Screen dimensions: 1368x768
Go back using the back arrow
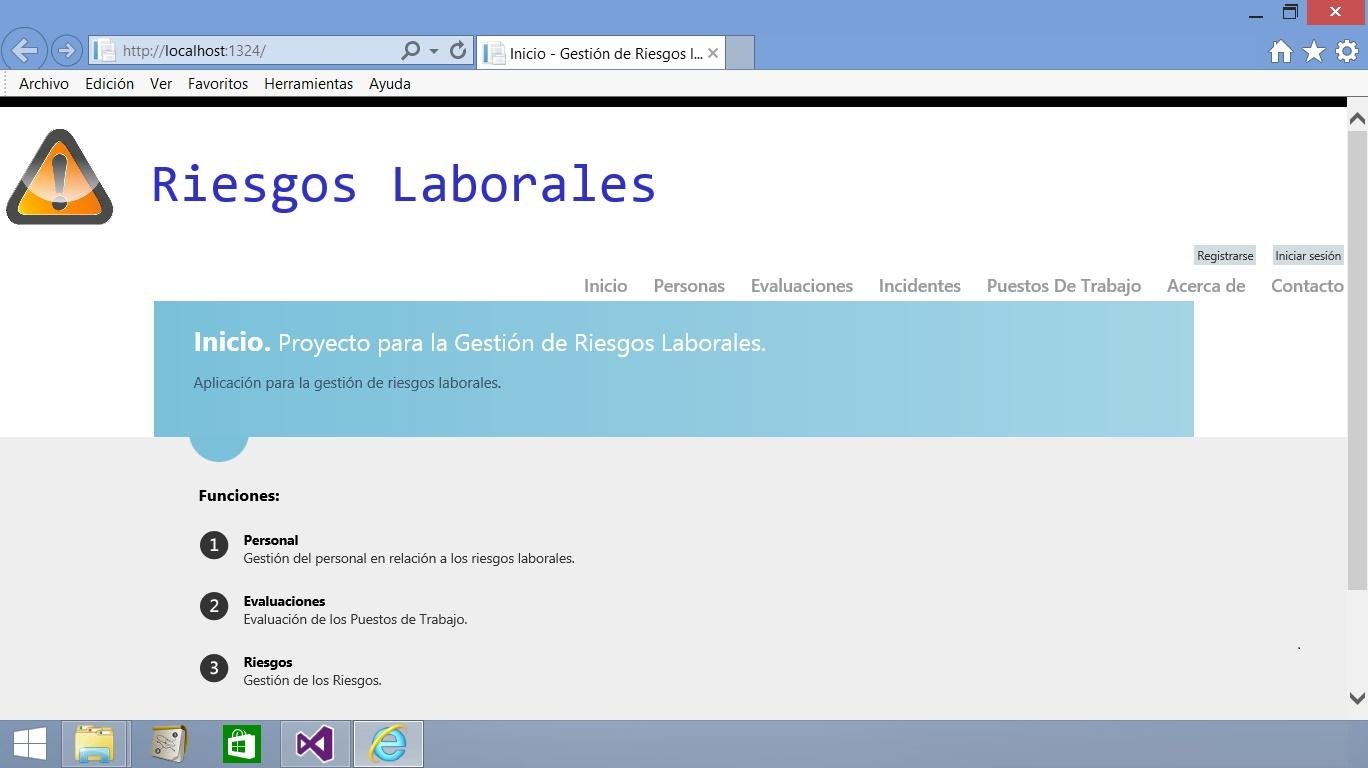point(24,50)
